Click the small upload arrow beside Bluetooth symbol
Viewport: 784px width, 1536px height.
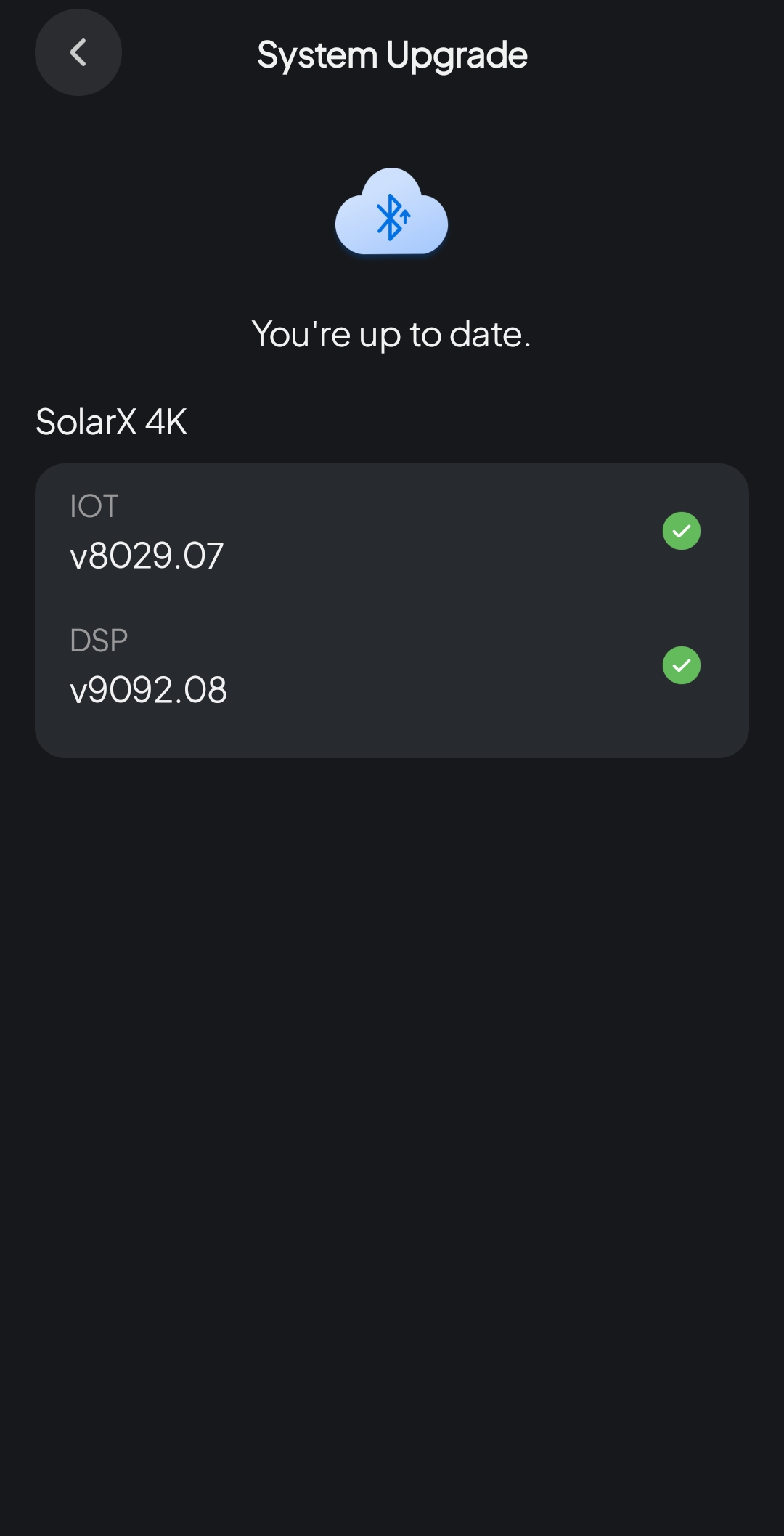tap(406, 215)
